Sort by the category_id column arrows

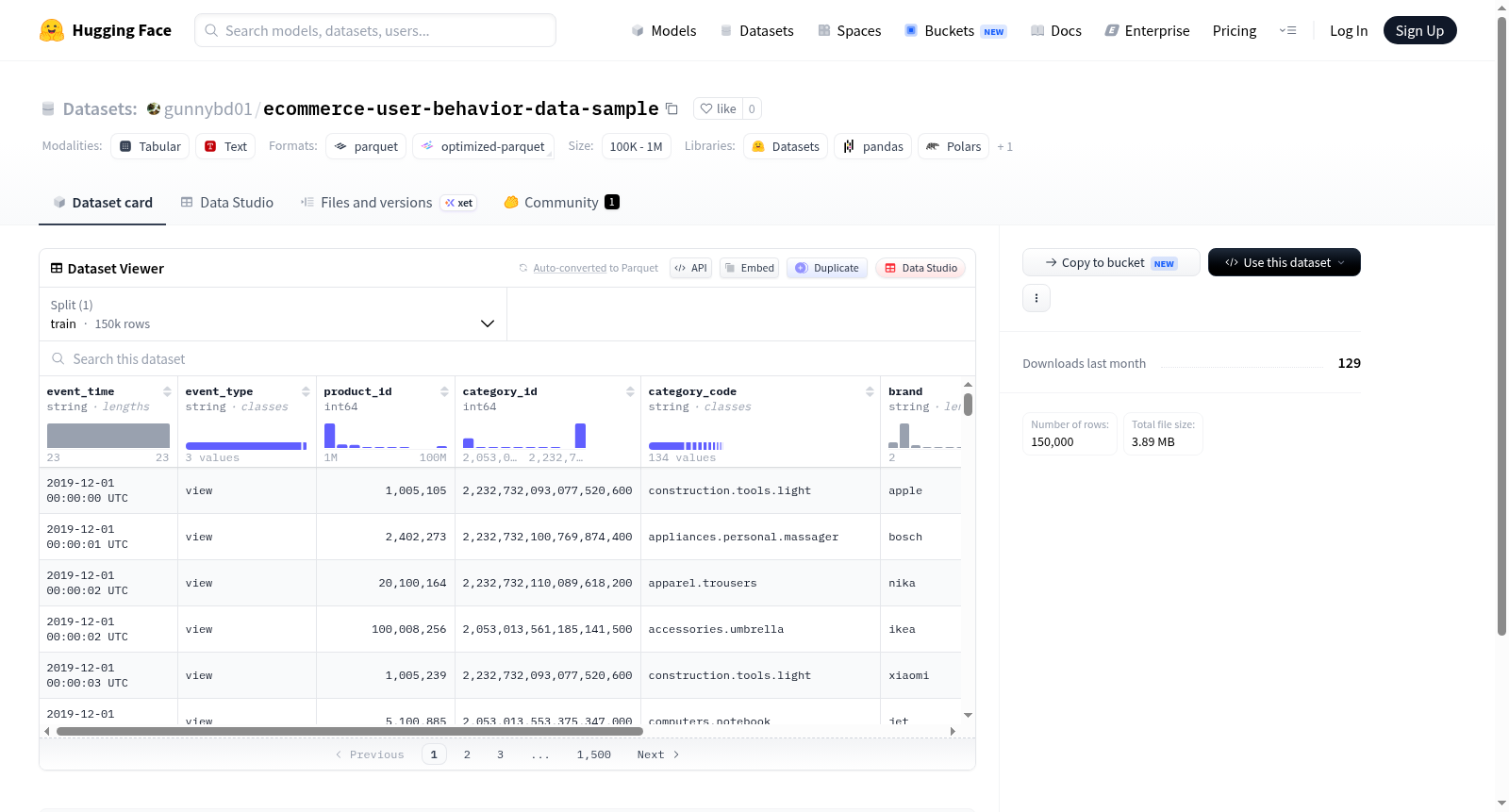tap(630, 391)
